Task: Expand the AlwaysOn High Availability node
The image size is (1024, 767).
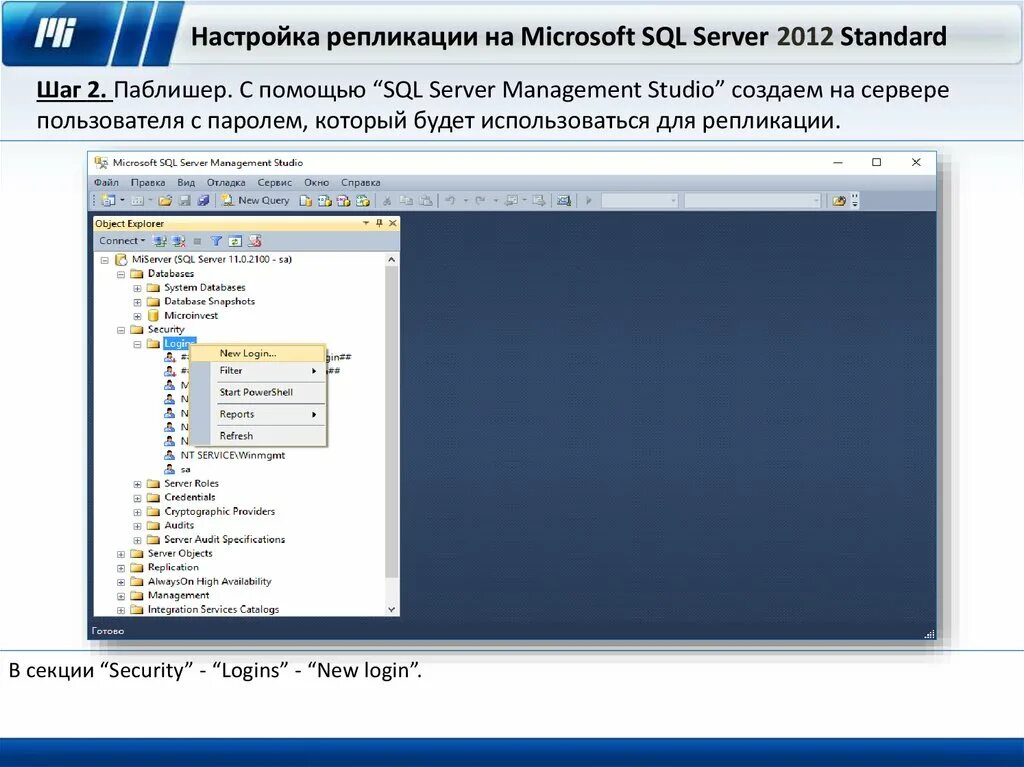Action: 121,582
